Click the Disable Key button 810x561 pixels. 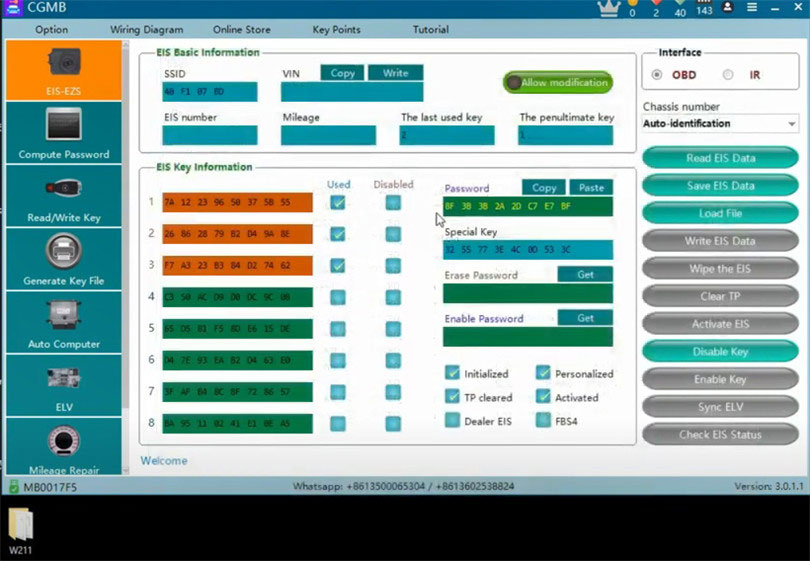pos(720,352)
